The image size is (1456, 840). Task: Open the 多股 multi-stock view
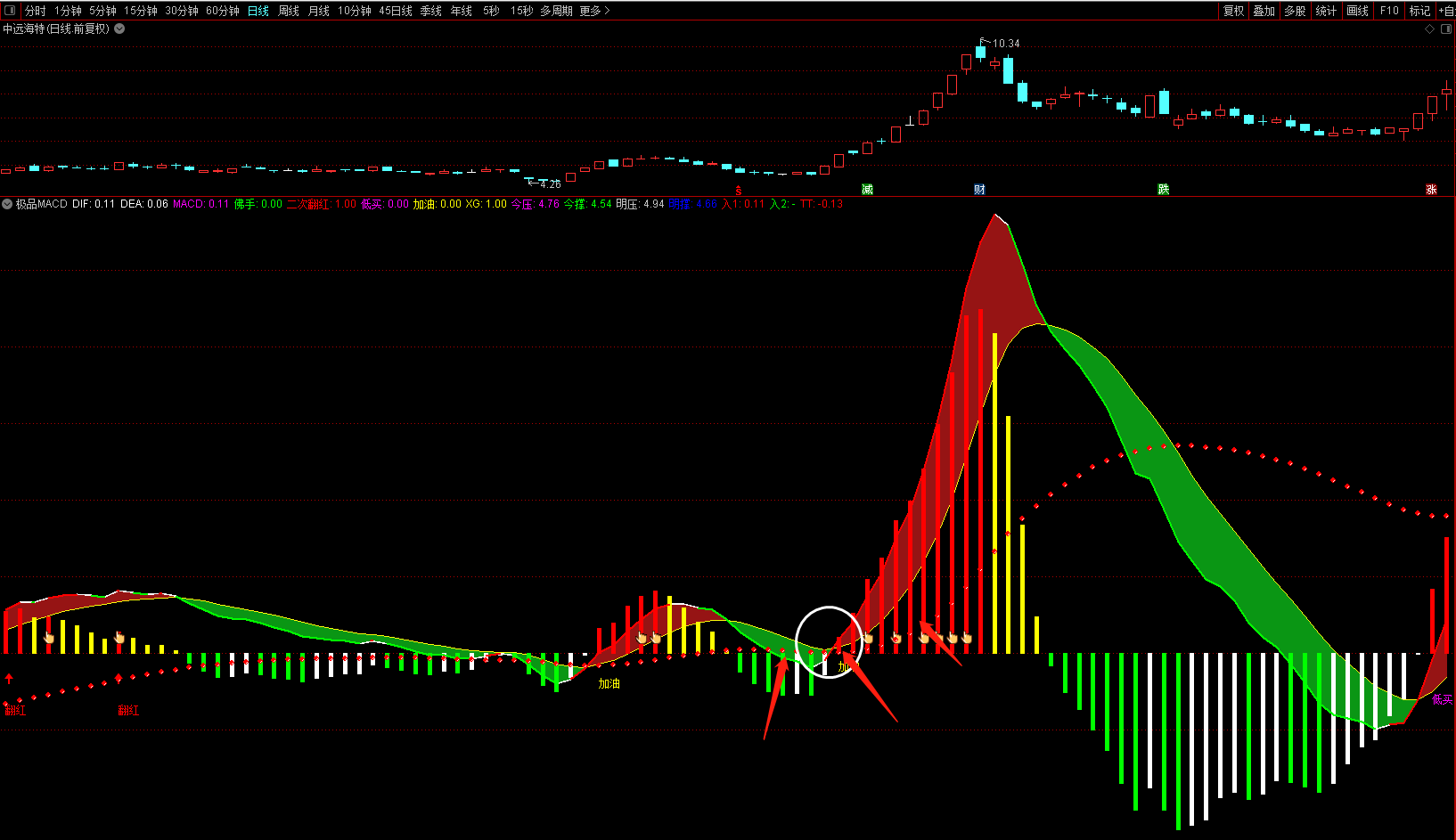(1295, 11)
